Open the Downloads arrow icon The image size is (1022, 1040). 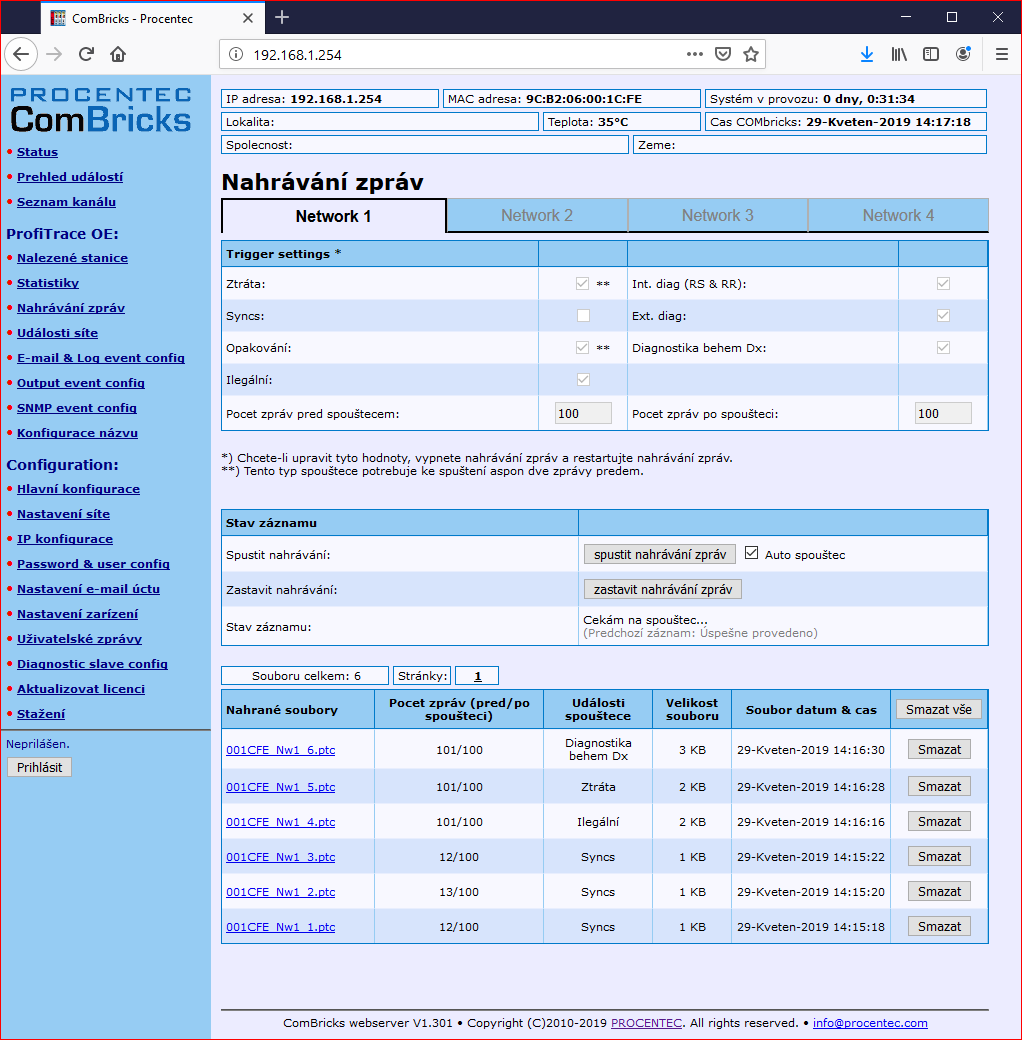[x=867, y=54]
